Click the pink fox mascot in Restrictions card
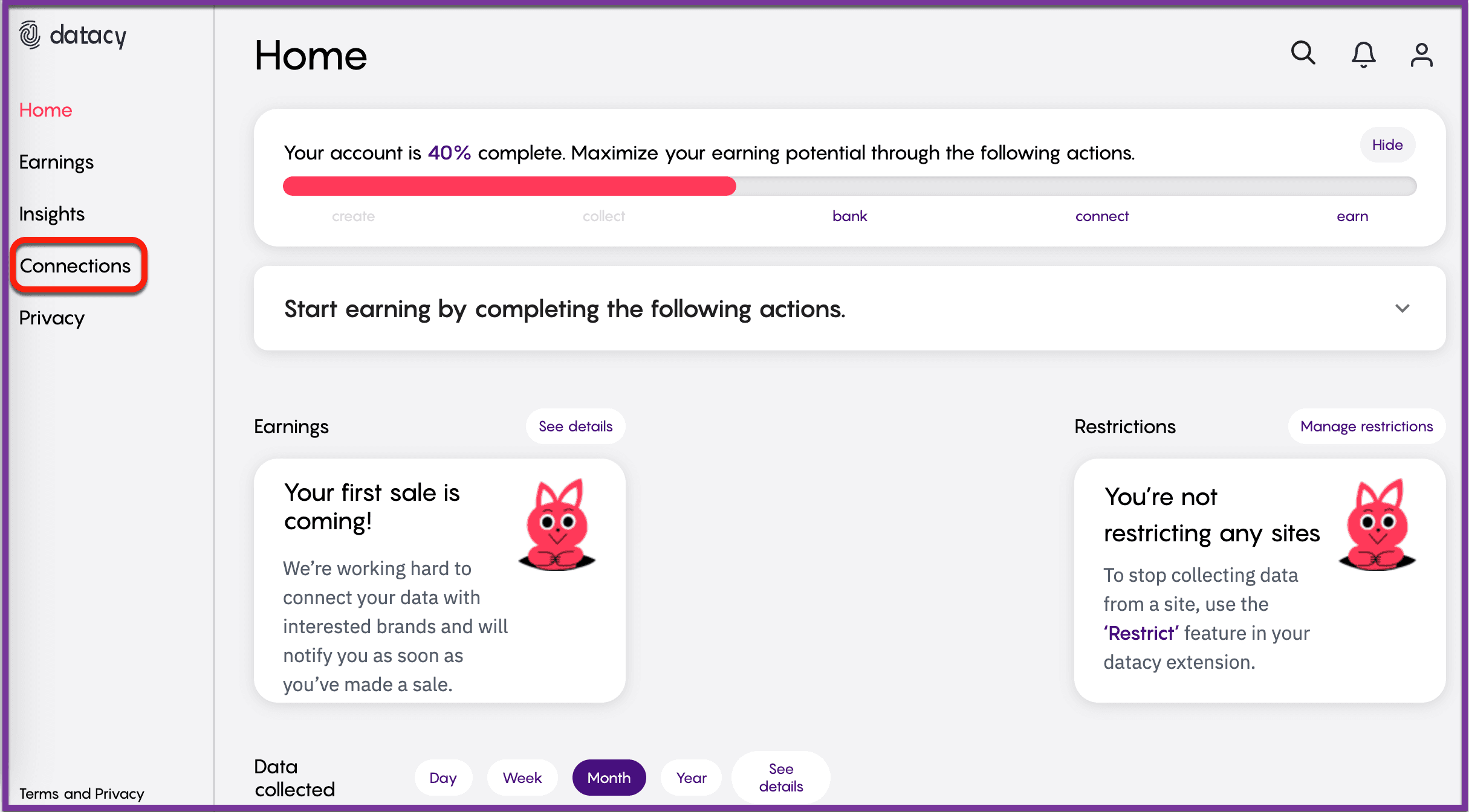The width and height of the screenshot is (1469, 812). pos(1377,525)
